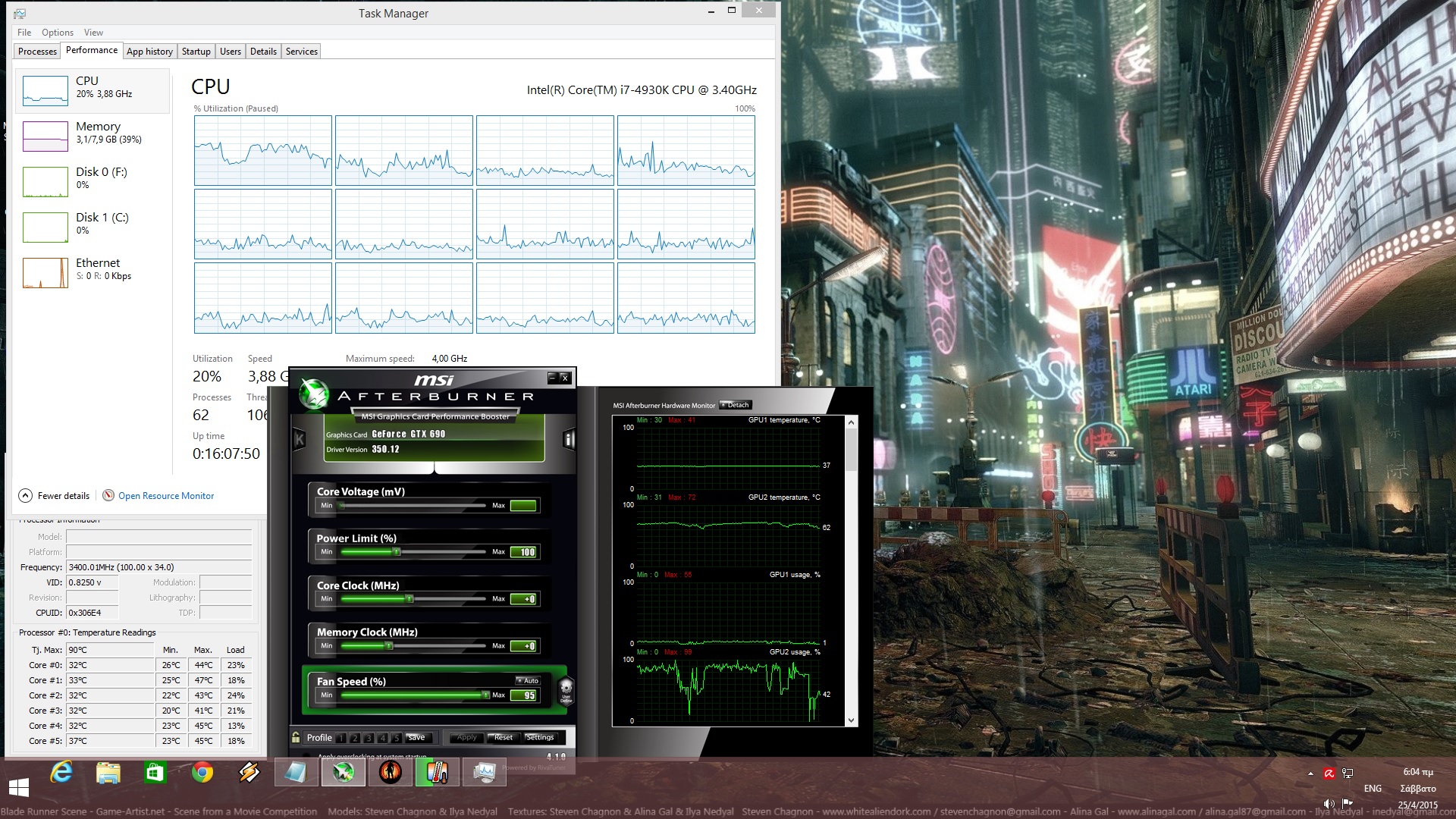Launch Internet Explorer from the taskbar

(x=61, y=773)
